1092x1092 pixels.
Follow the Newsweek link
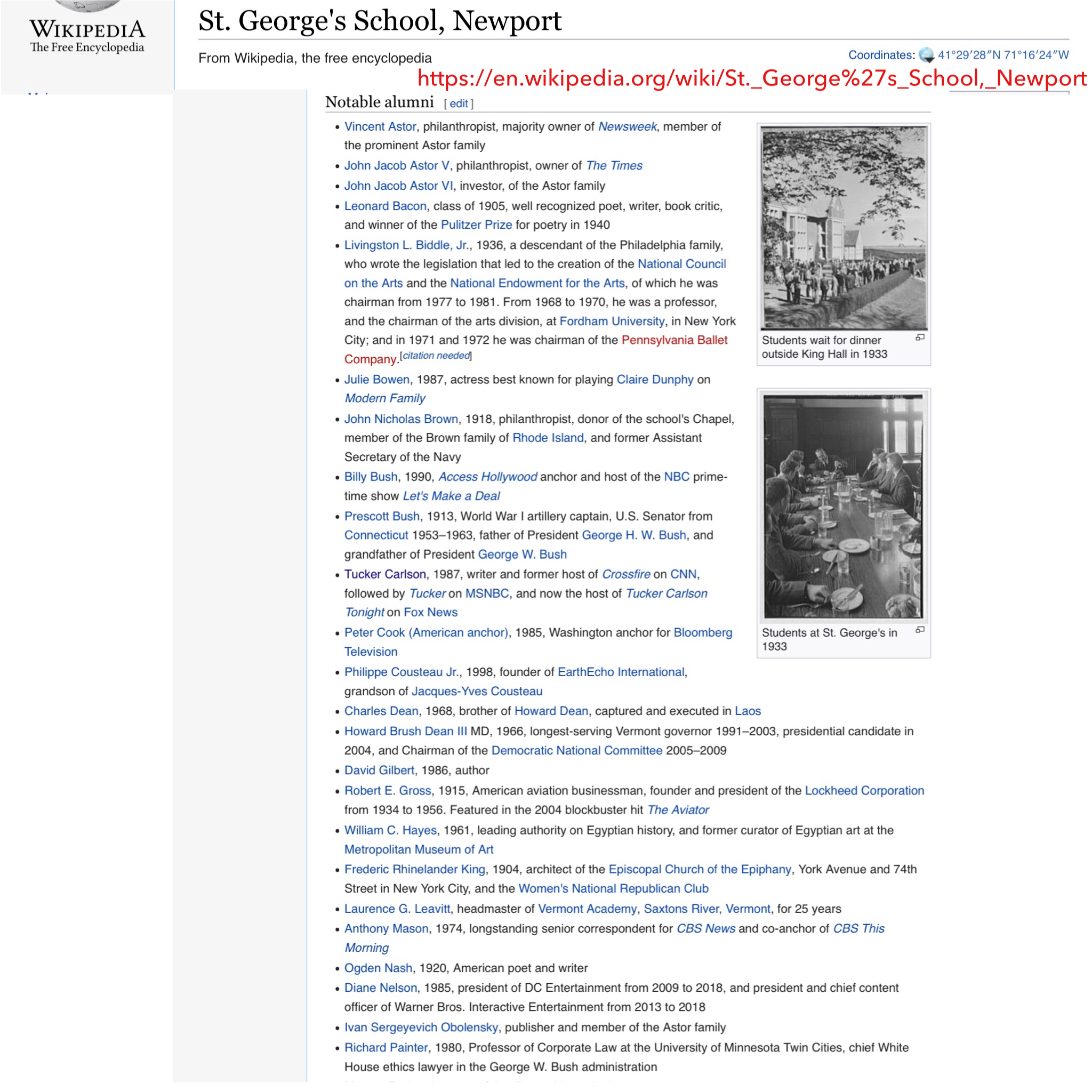click(x=628, y=126)
